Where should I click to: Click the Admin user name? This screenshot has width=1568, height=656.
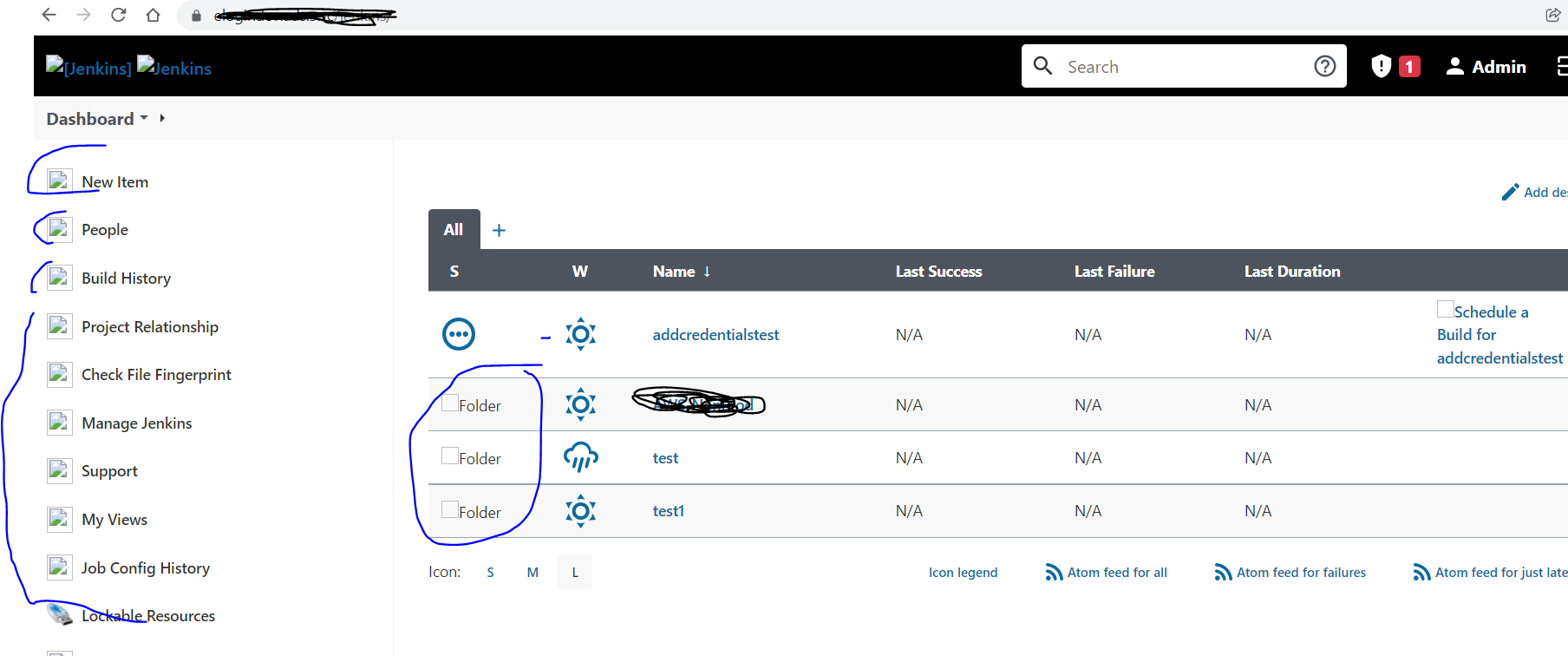pyautogui.click(x=1499, y=66)
